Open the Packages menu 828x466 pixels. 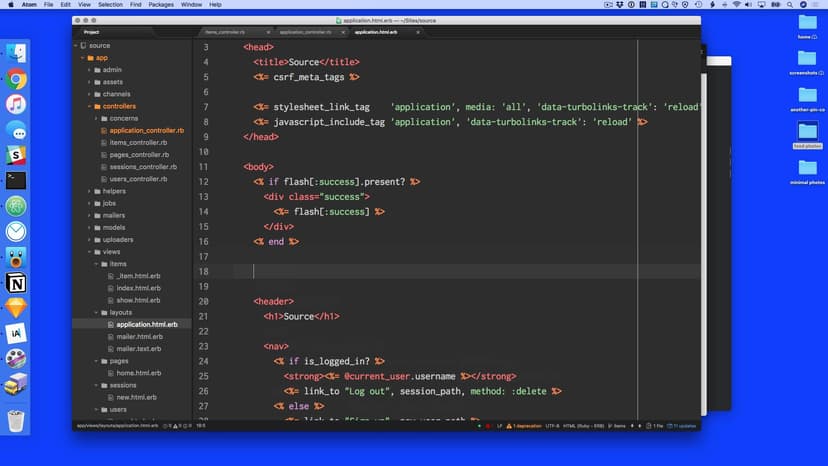coord(160,5)
